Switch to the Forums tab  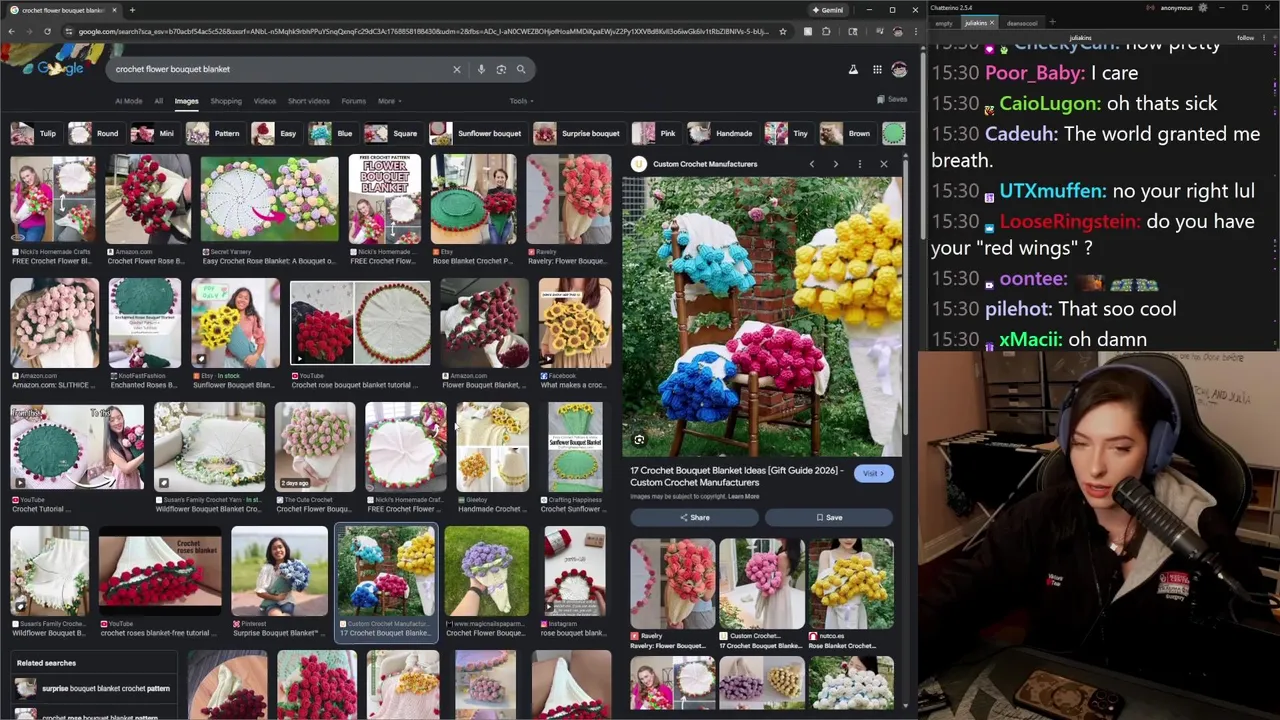pos(353,101)
